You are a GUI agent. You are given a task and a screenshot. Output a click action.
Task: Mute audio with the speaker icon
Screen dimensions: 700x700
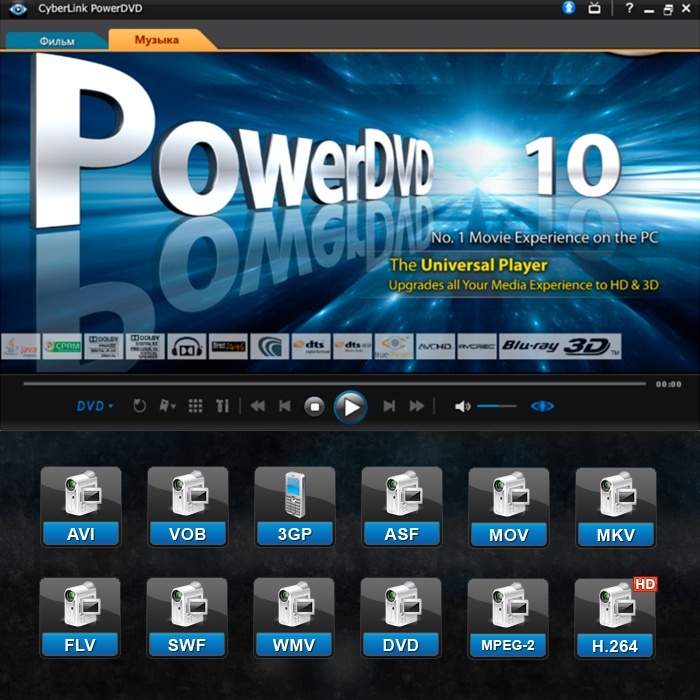[462, 406]
